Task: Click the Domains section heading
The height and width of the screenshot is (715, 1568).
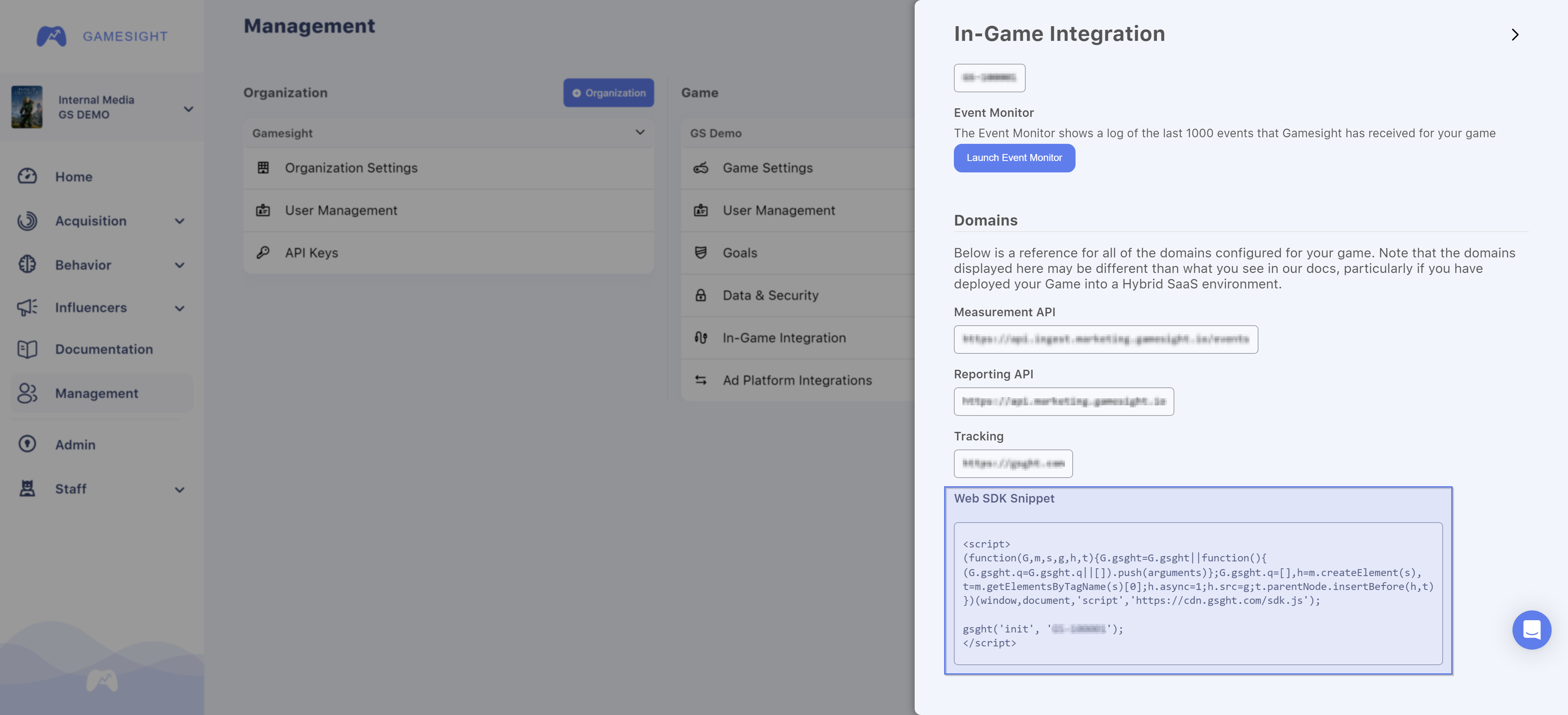Action: pyautogui.click(x=985, y=220)
